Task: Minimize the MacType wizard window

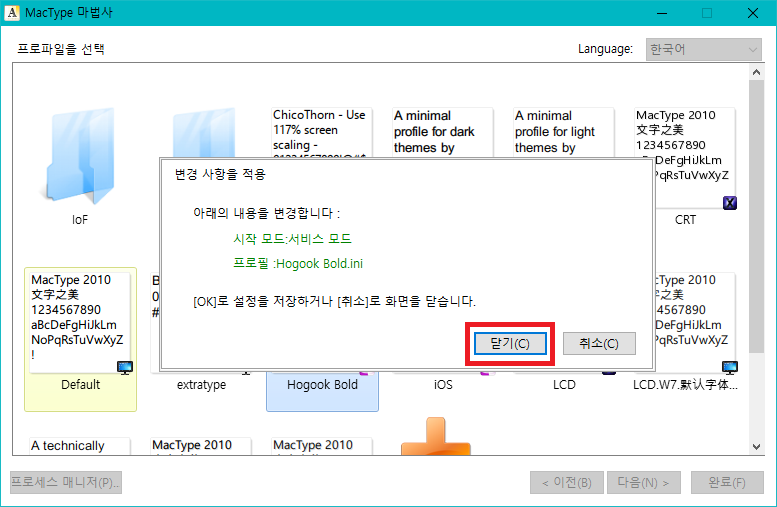Action: click(662, 13)
